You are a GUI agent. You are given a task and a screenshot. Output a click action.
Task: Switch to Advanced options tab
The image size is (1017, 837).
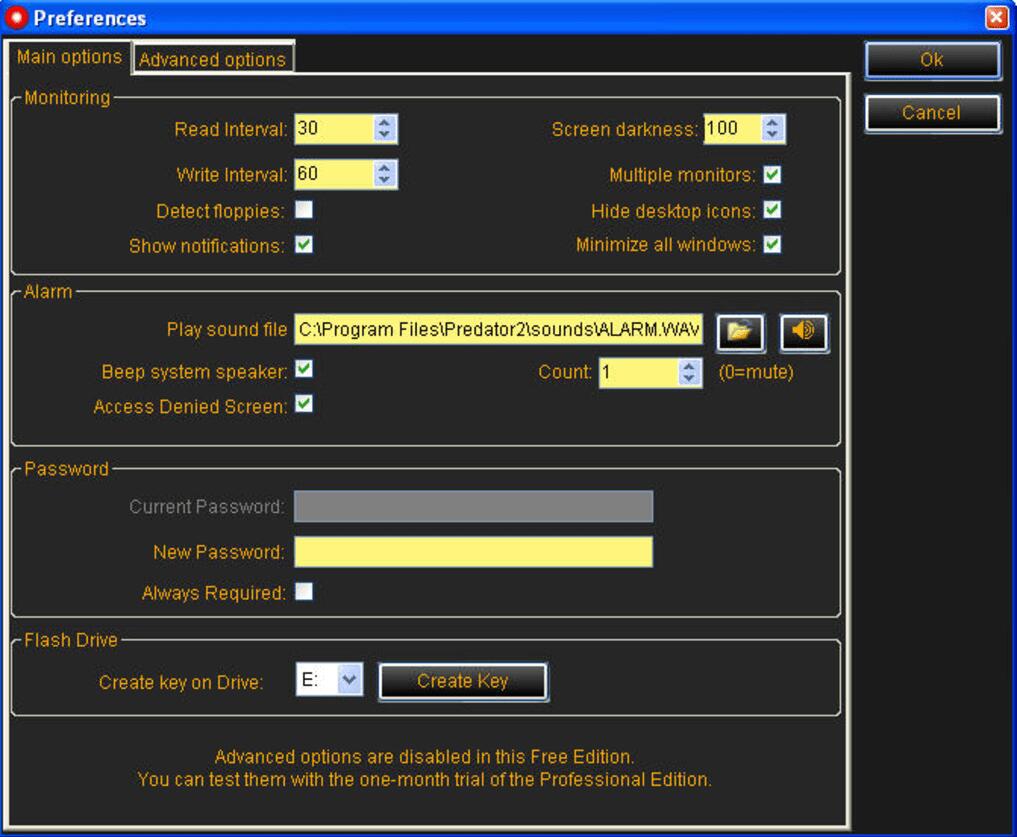212,60
